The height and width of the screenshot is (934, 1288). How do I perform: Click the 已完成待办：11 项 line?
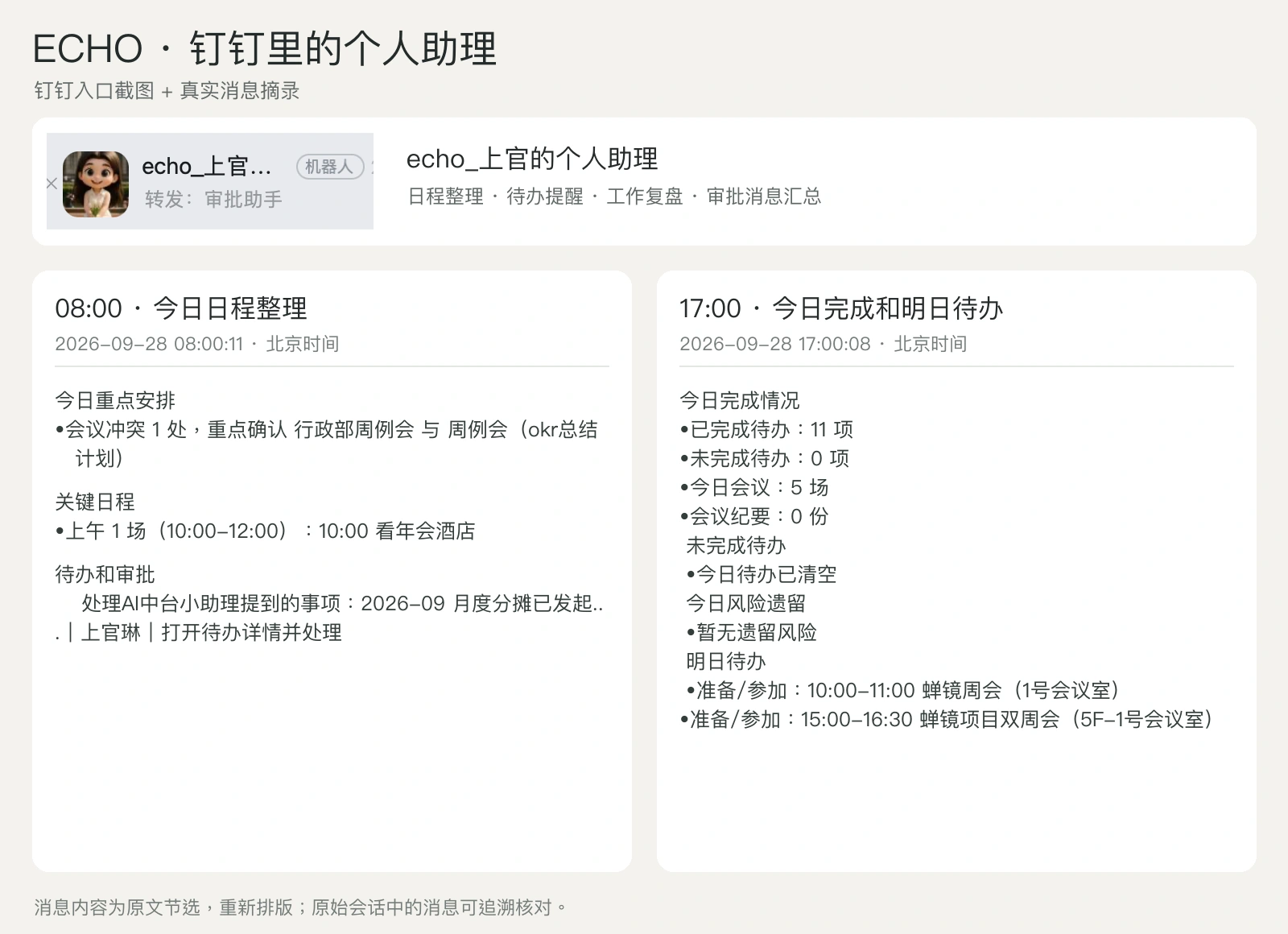766,429
